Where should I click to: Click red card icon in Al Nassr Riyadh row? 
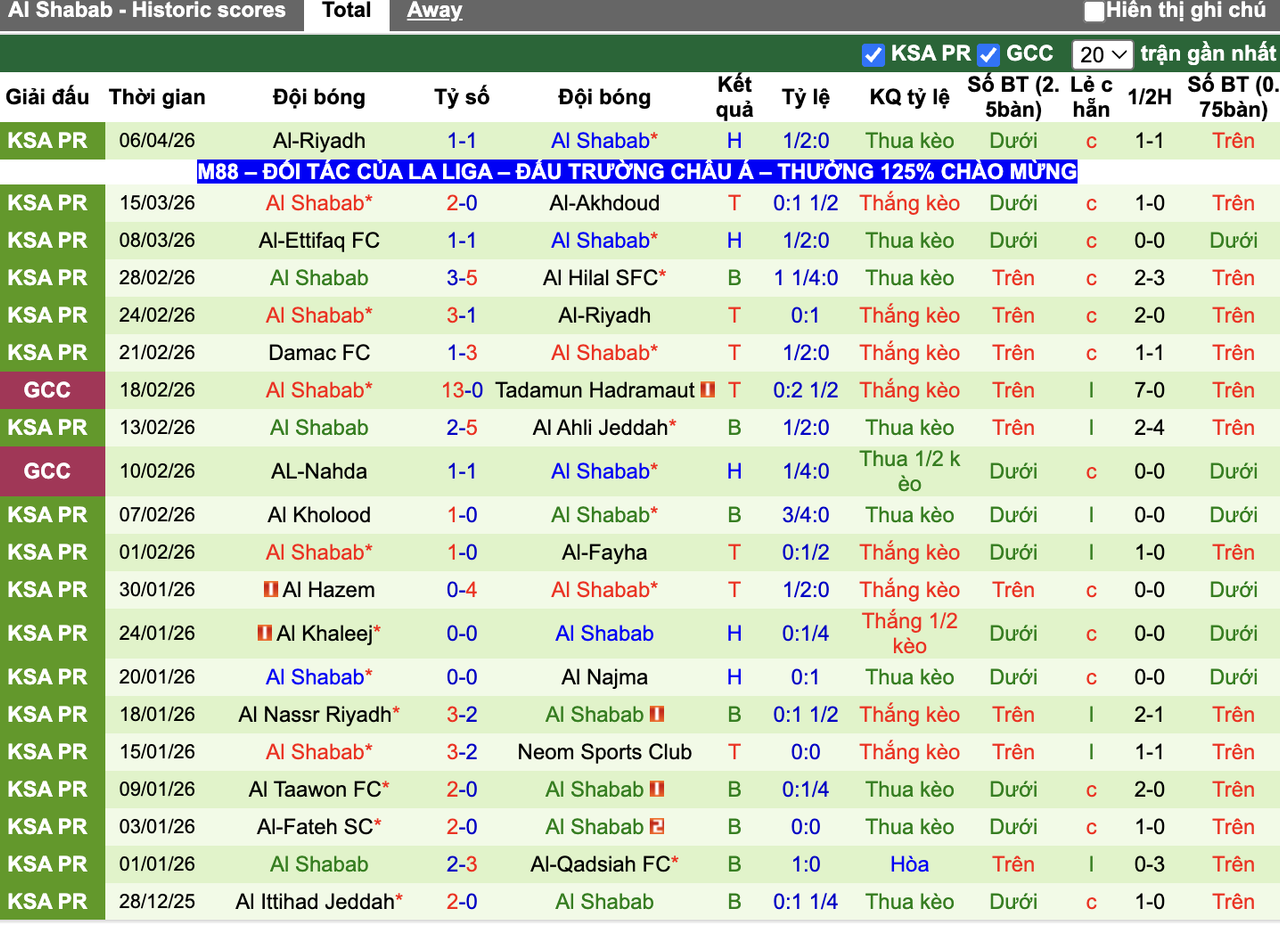click(657, 715)
